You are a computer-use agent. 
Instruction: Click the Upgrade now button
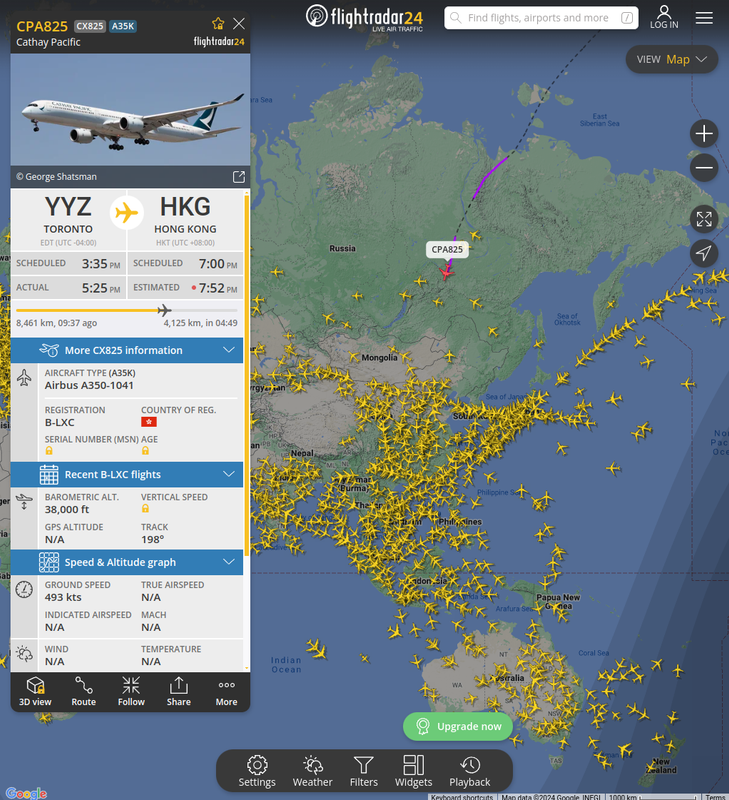(x=458, y=726)
